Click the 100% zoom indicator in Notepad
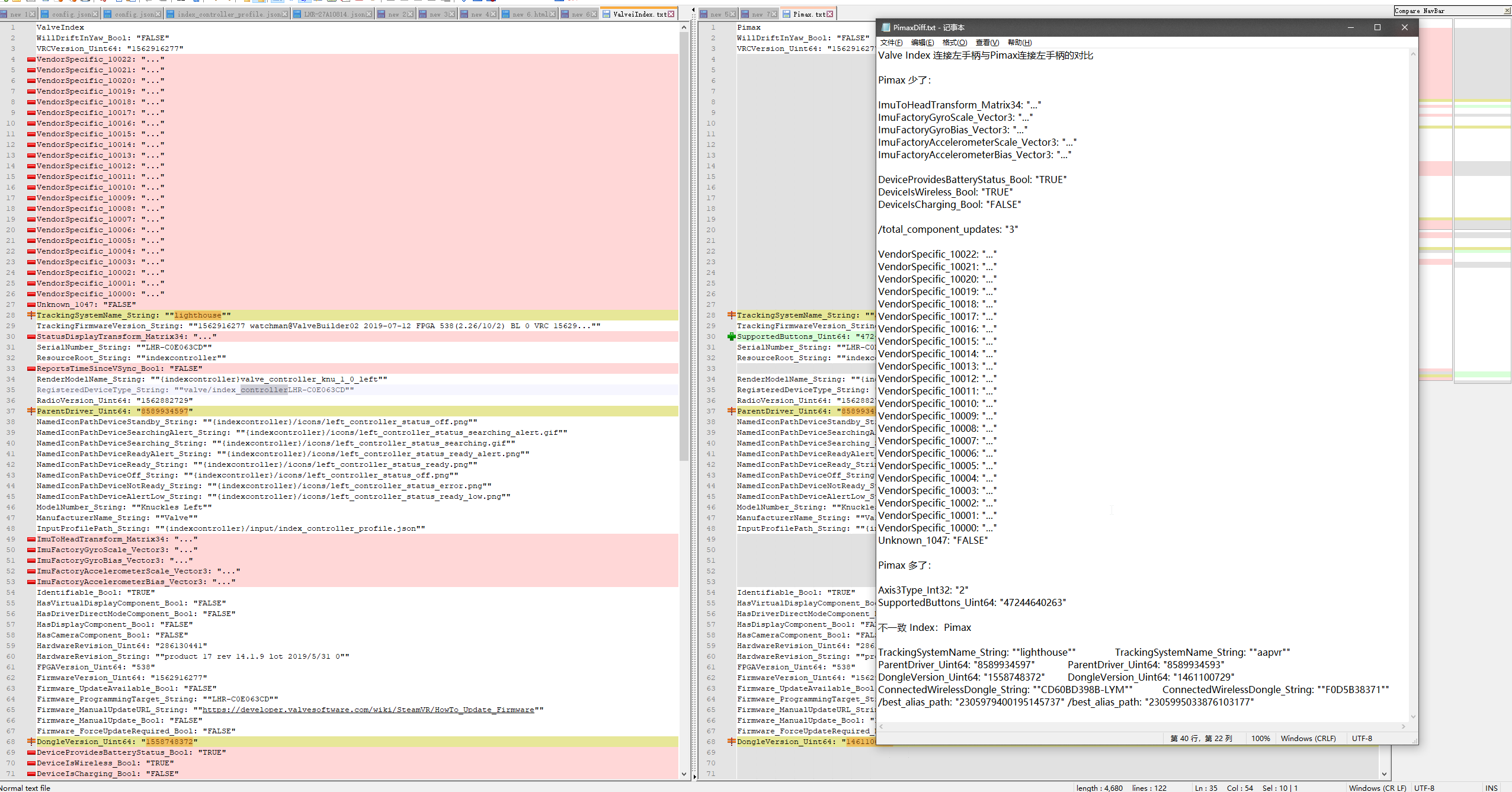 (1260, 739)
